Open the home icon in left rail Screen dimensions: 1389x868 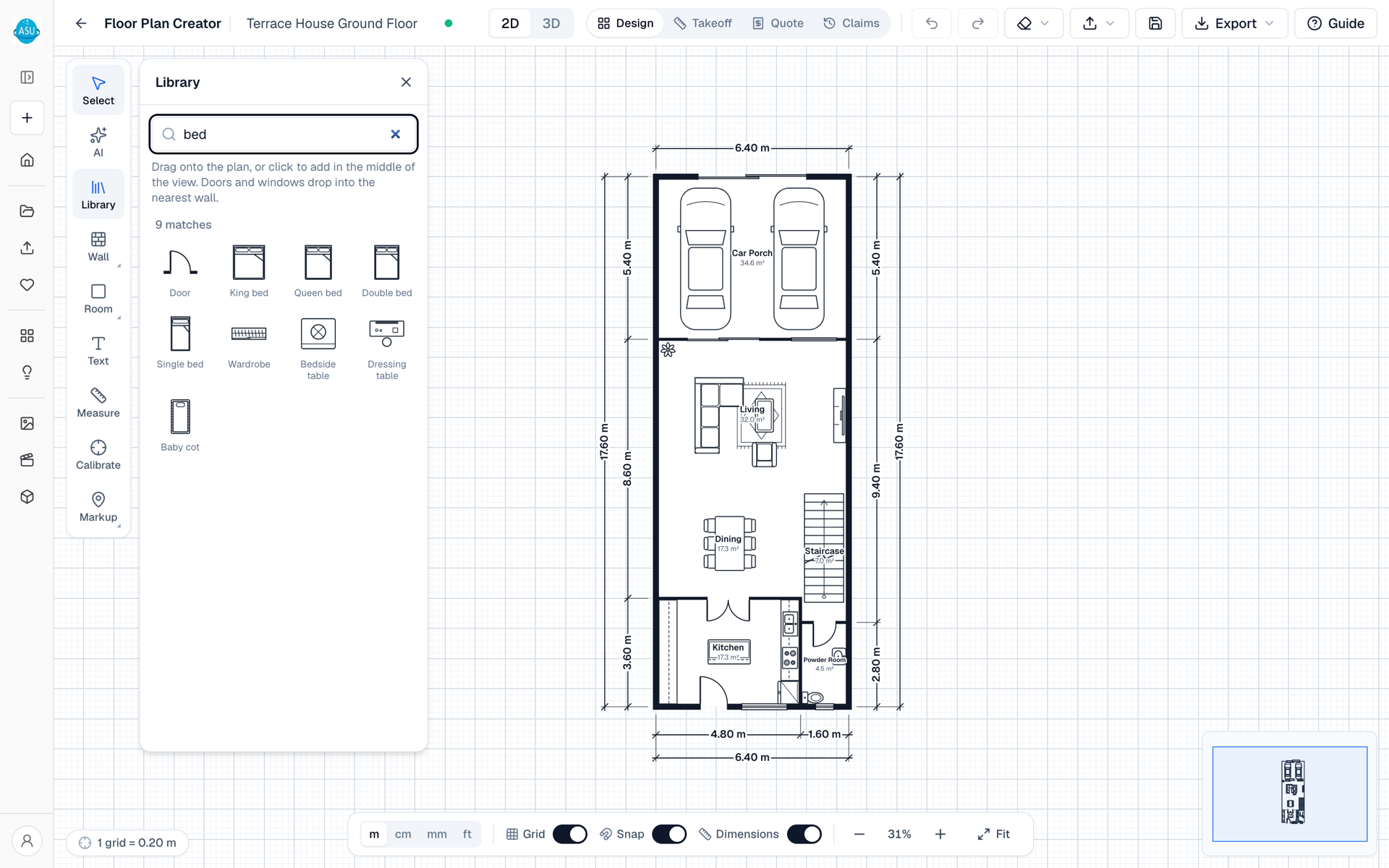point(27,160)
